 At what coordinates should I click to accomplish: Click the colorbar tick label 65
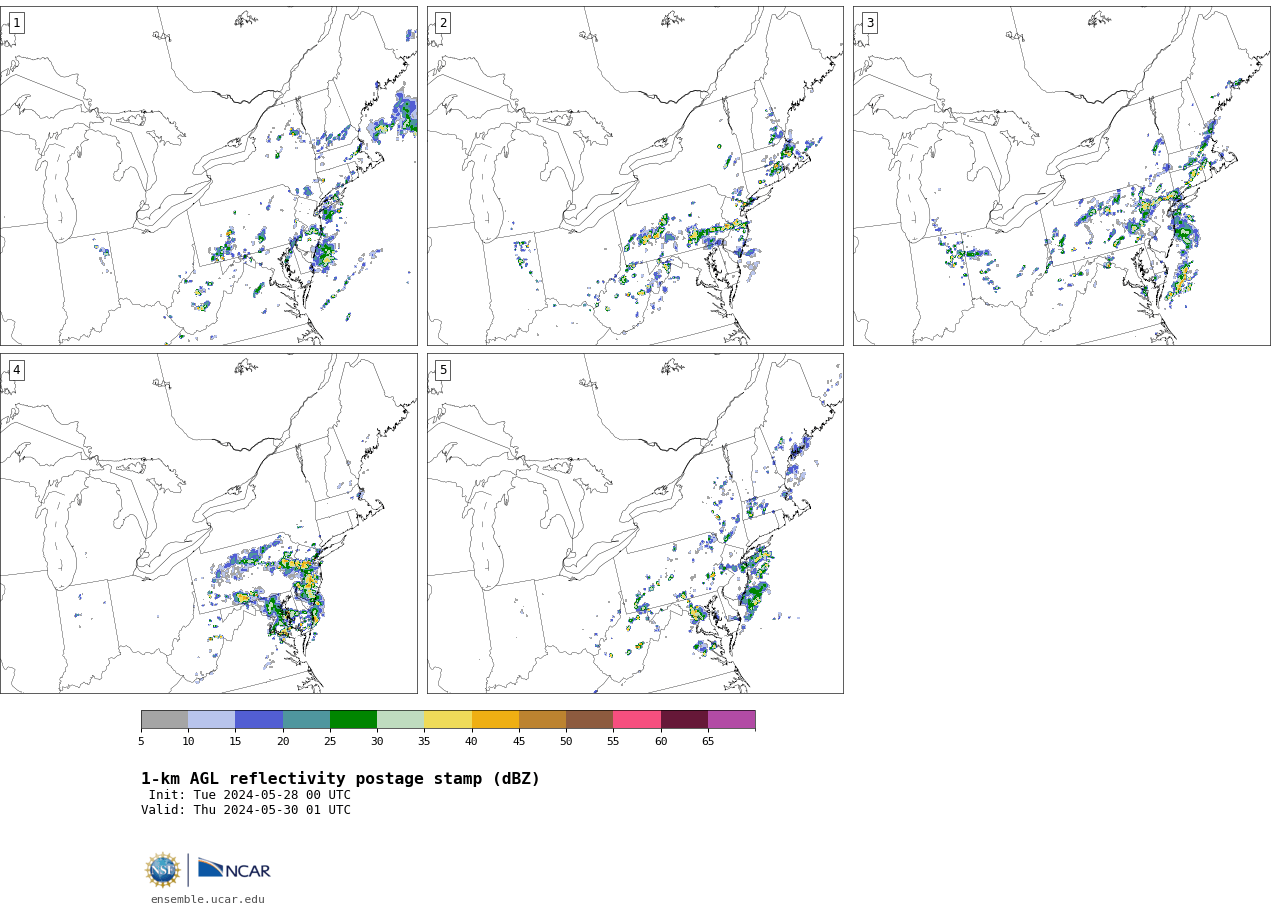tap(708, 741)
